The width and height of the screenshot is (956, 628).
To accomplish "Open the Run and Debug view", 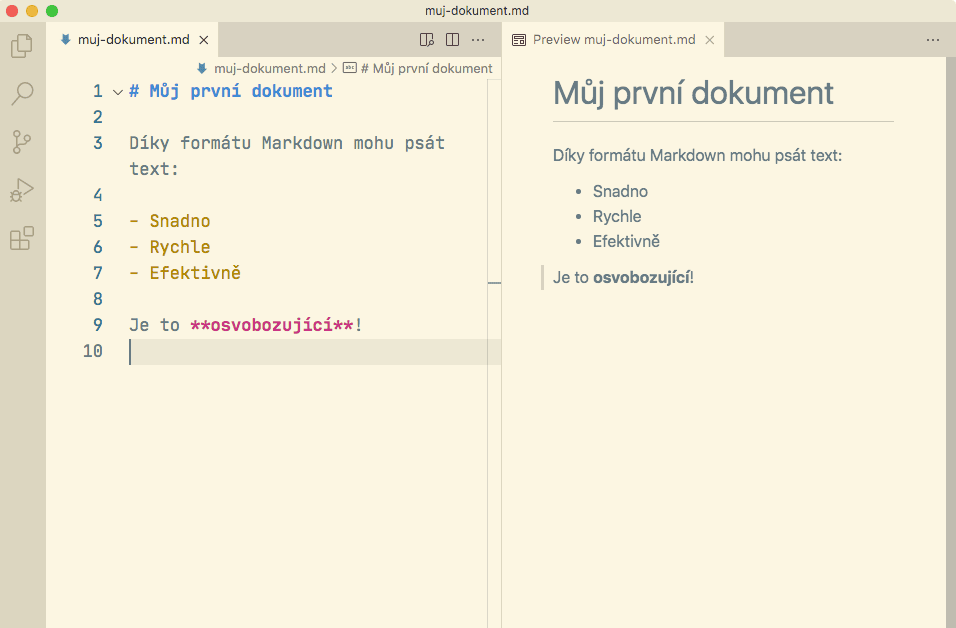I will (22, 190).
